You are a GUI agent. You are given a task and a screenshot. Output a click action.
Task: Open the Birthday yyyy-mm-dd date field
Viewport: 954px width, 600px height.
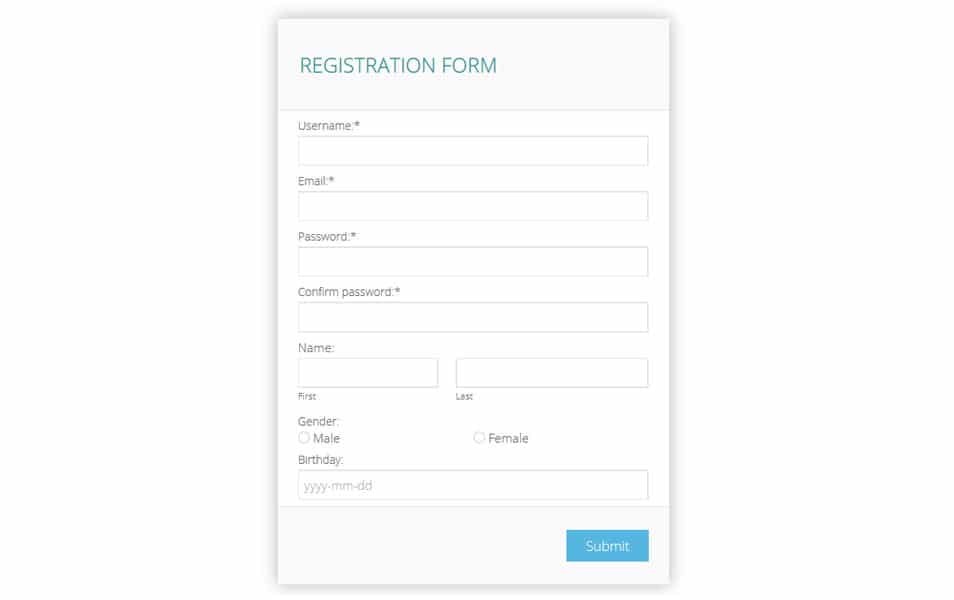[x=472, y=485]
